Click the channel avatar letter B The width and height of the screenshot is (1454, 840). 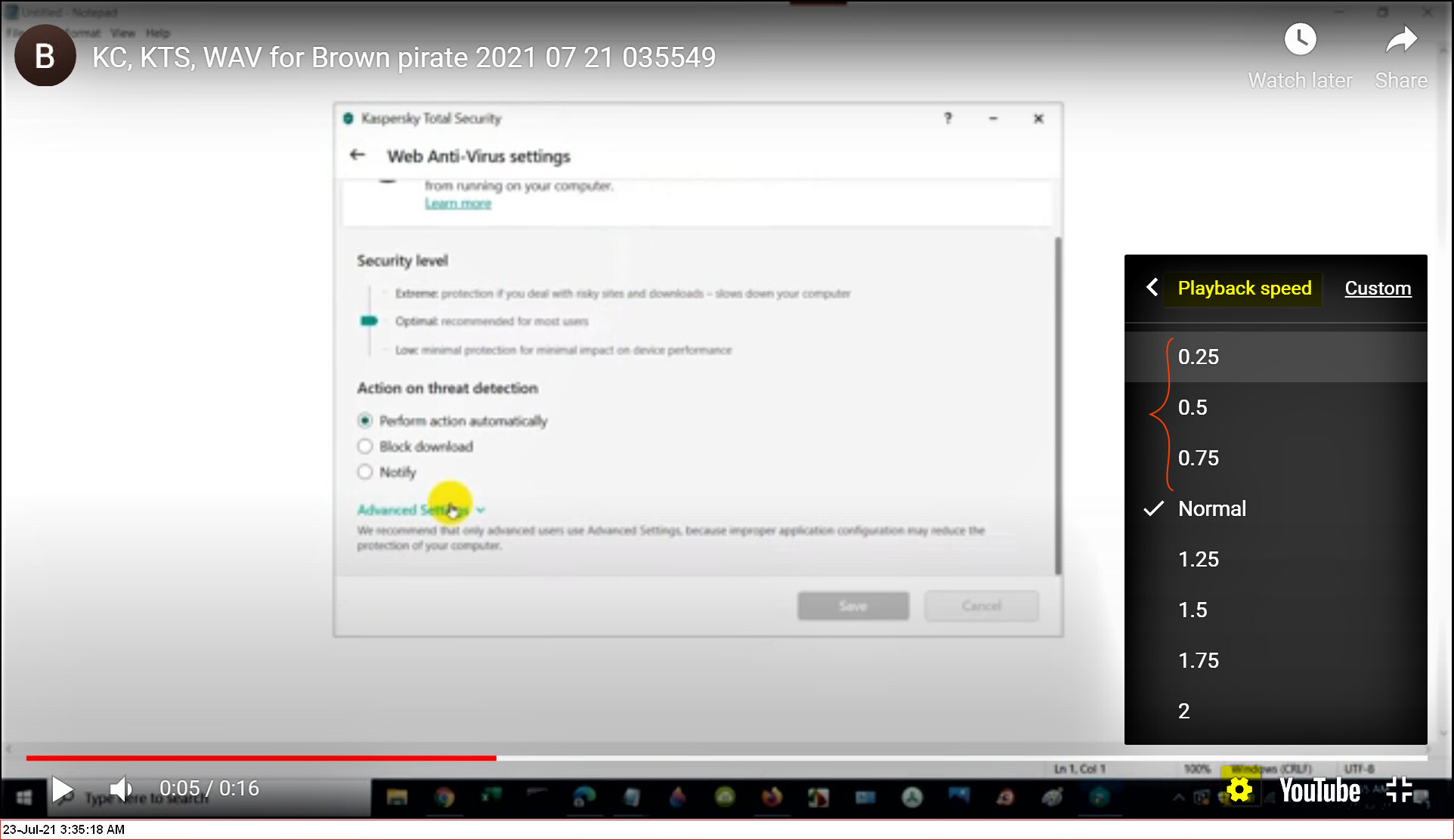coord(45,56)
